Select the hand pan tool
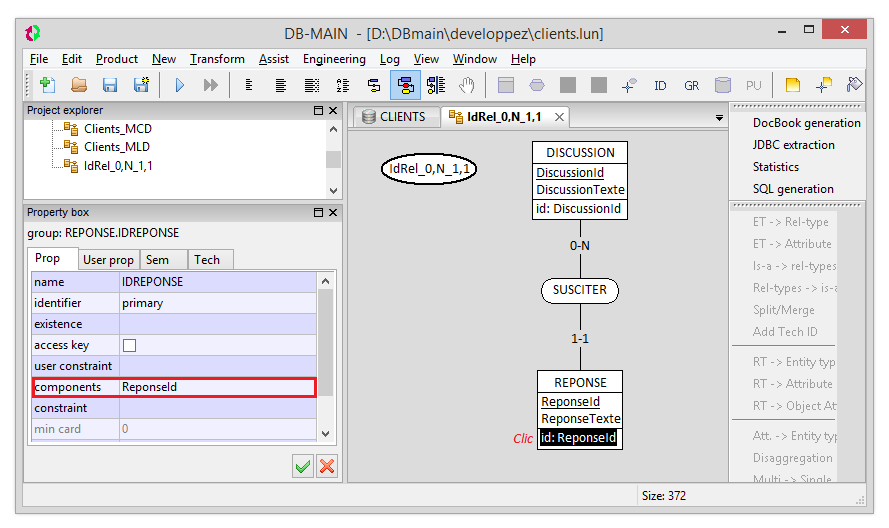This screenshot has width=889, height=528. click(467, 85)
